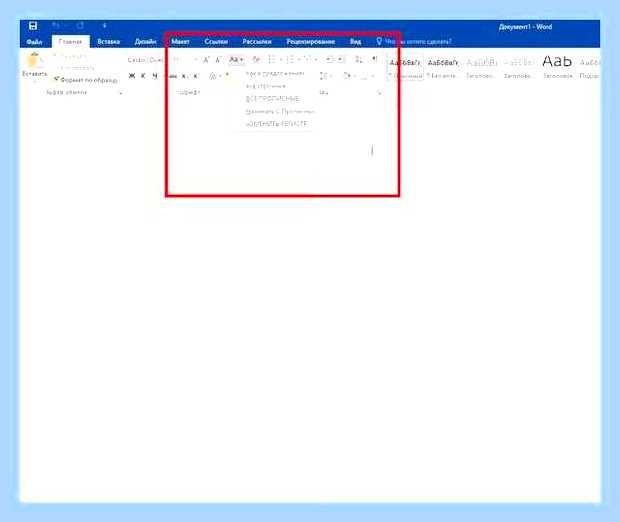Switch to the Дизайн ribbon tab

click(146, 42)
